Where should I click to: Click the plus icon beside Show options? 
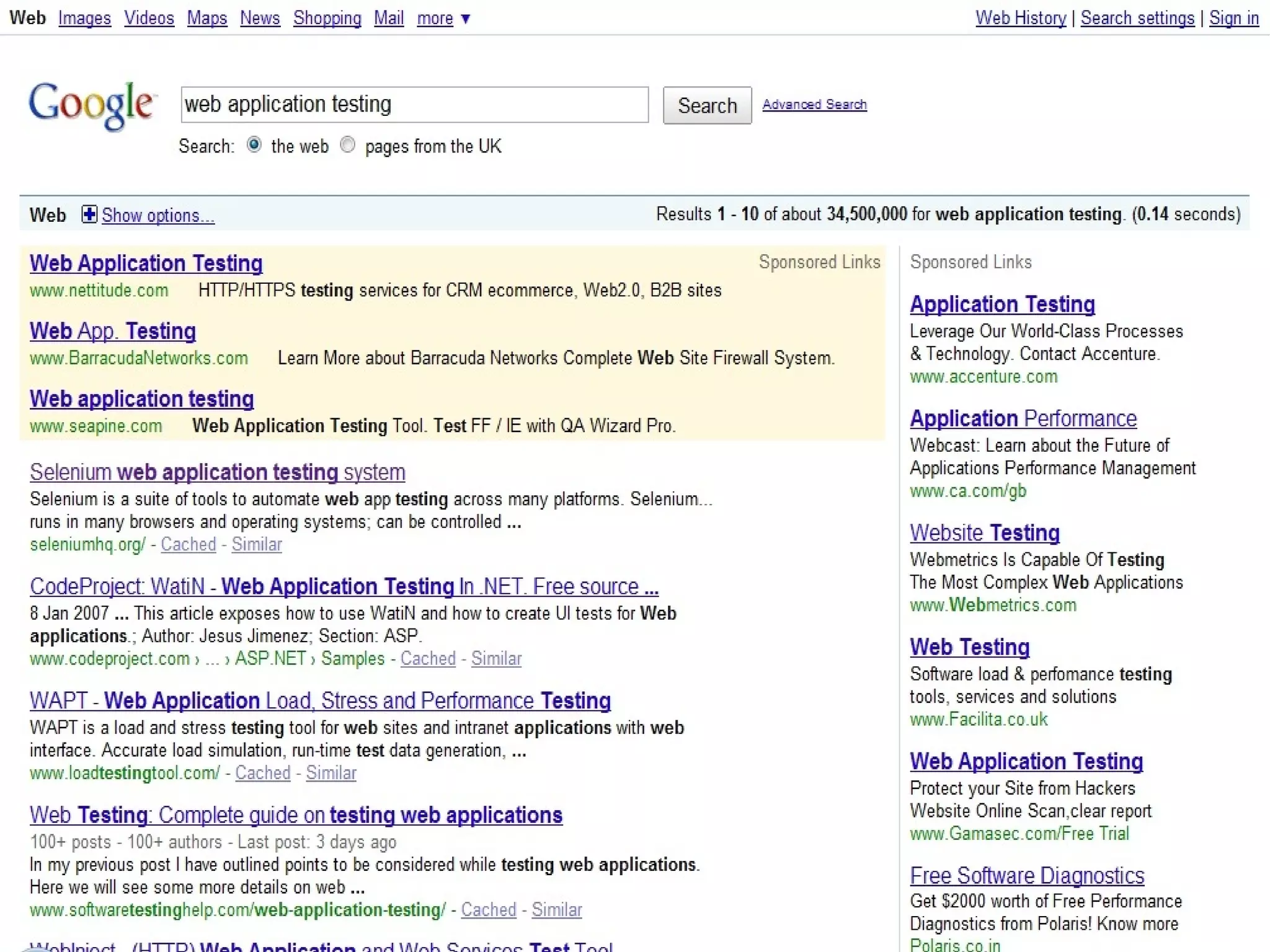pos(89,214)
